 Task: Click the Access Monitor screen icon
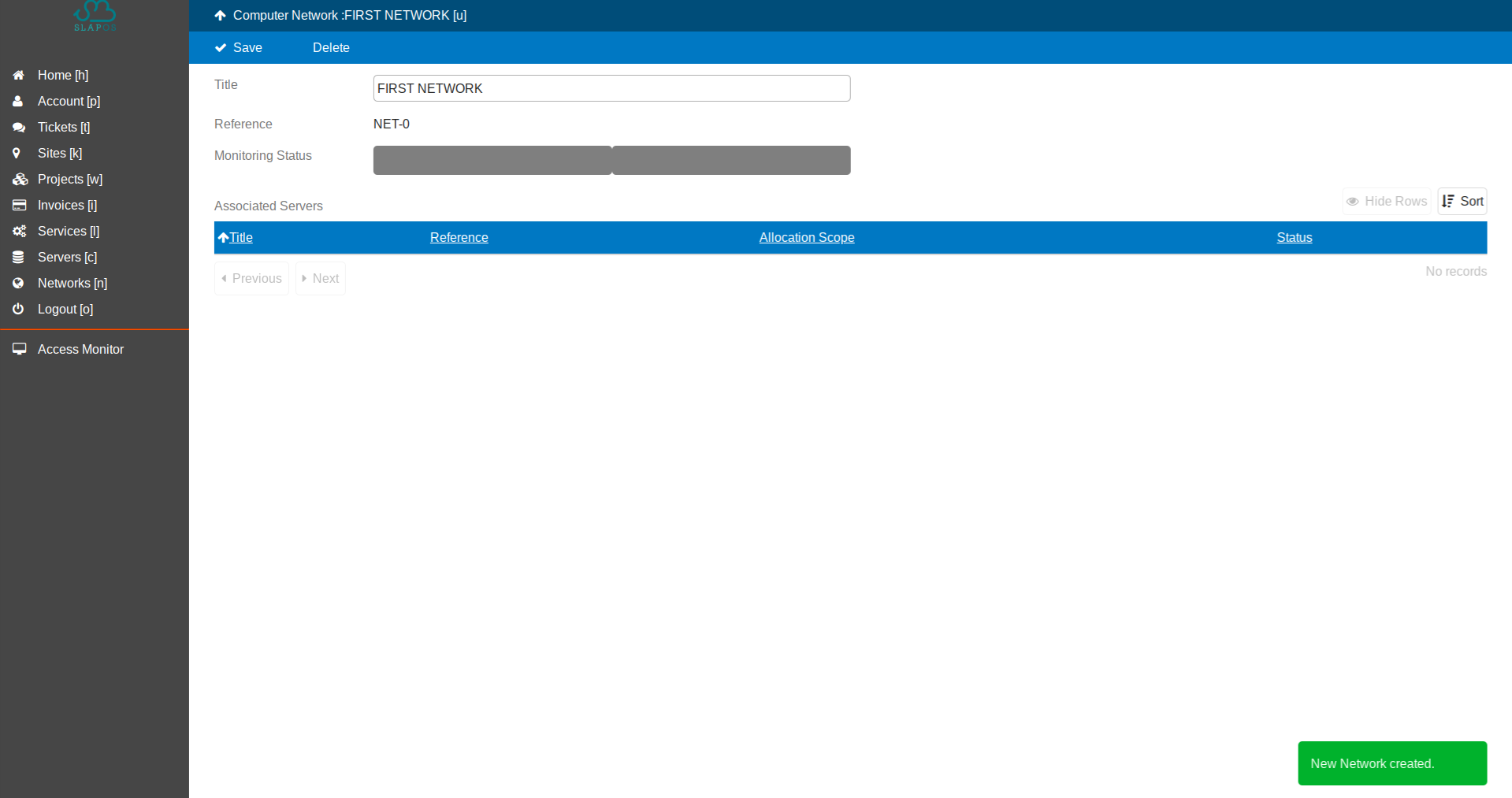coord(20,349)
